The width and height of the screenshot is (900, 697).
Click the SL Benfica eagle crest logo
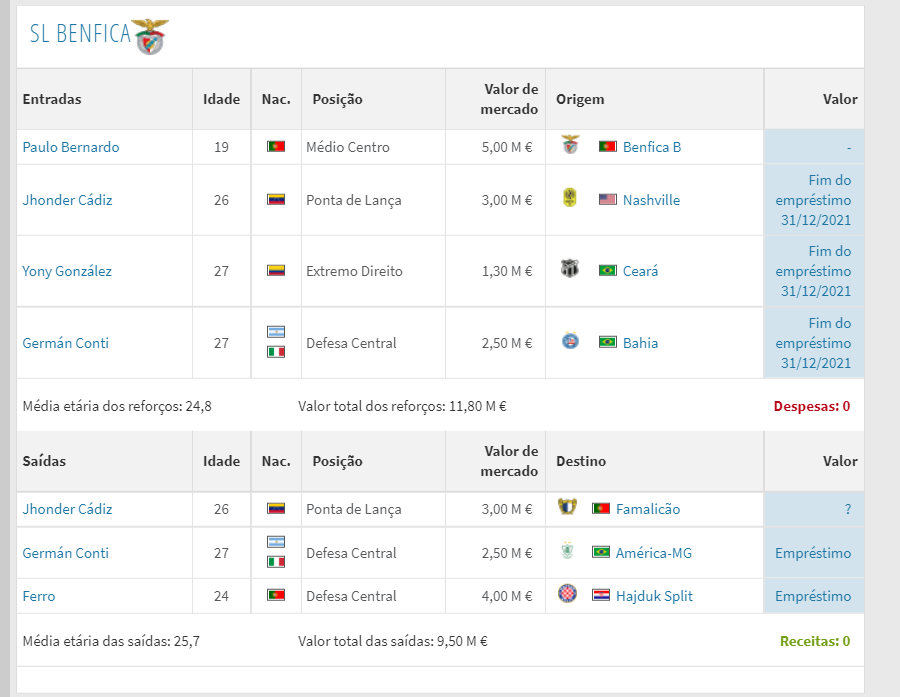(x=150, y=36)
